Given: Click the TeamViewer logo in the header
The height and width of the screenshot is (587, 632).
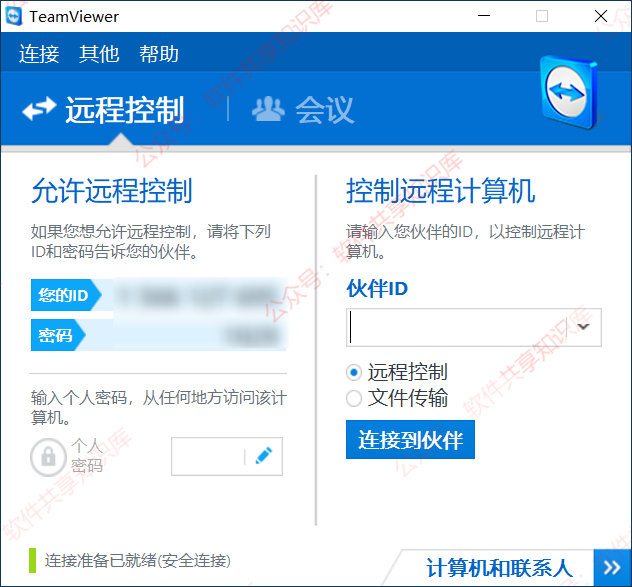Looking at the screenshot, I should pyautogui.click(x=570, y=93).
